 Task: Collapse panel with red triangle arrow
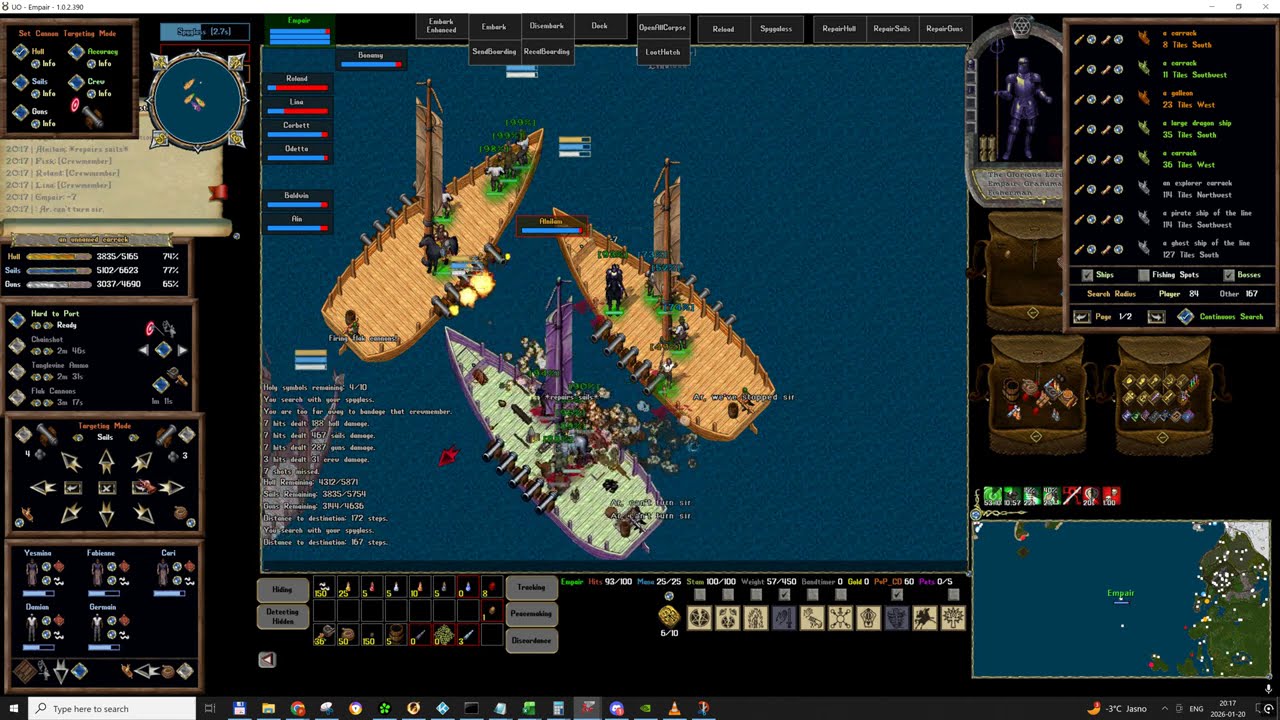267,659
